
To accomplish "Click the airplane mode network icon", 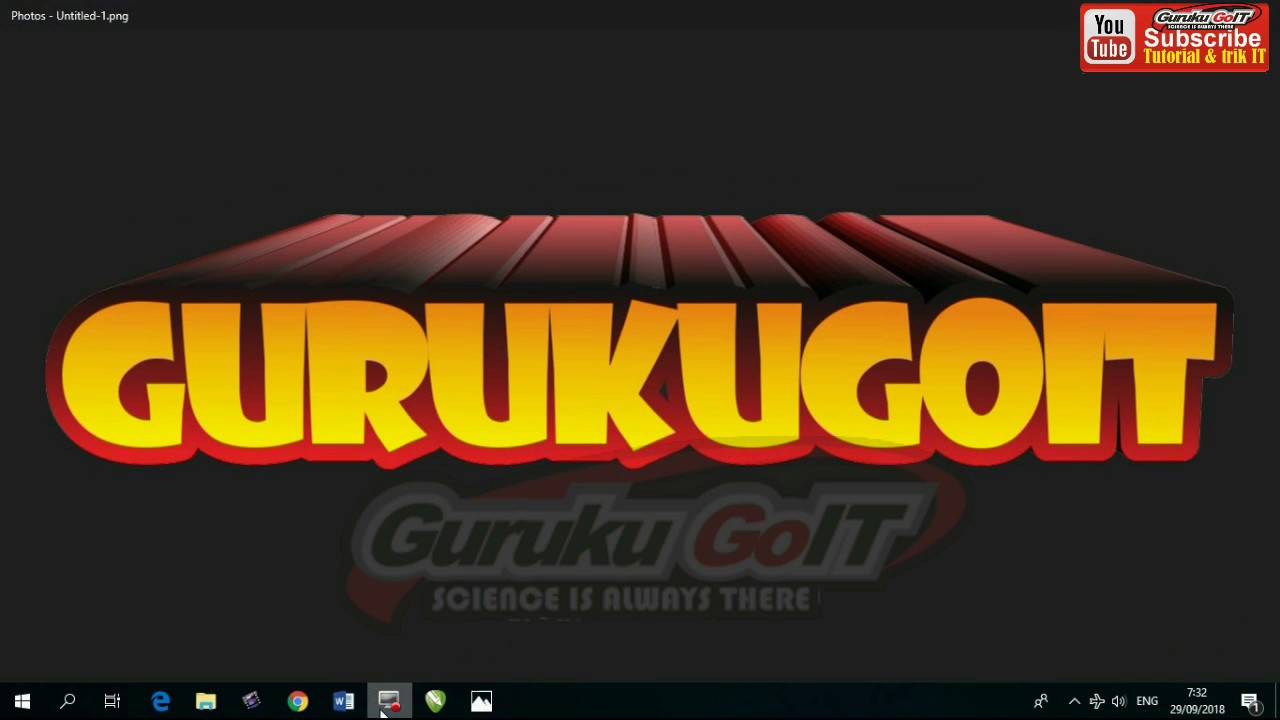I will (1097, 701).
